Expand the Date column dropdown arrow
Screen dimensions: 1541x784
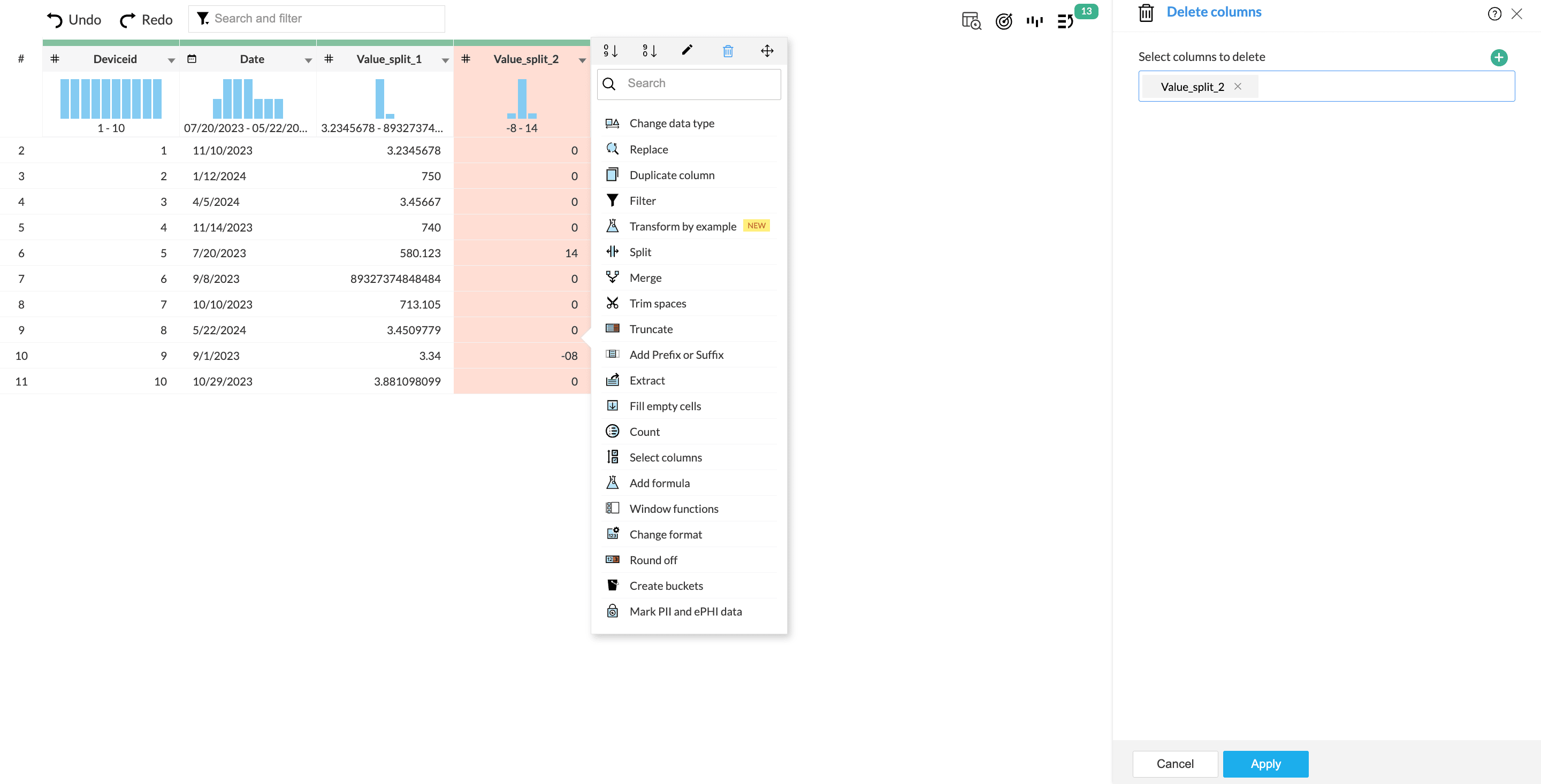(308, 60)
